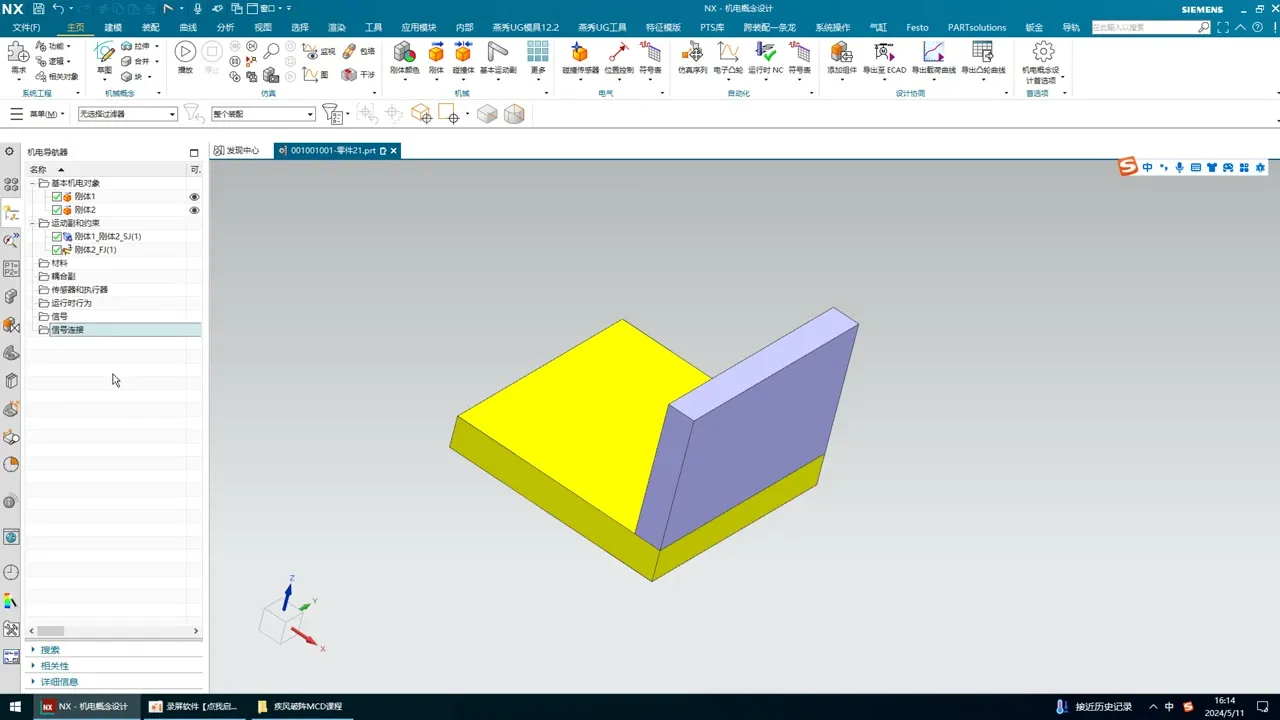Open the 仿真序列 simulation sequence tool
This screenshot has width=1280, height=720.
tap(692, 55)
